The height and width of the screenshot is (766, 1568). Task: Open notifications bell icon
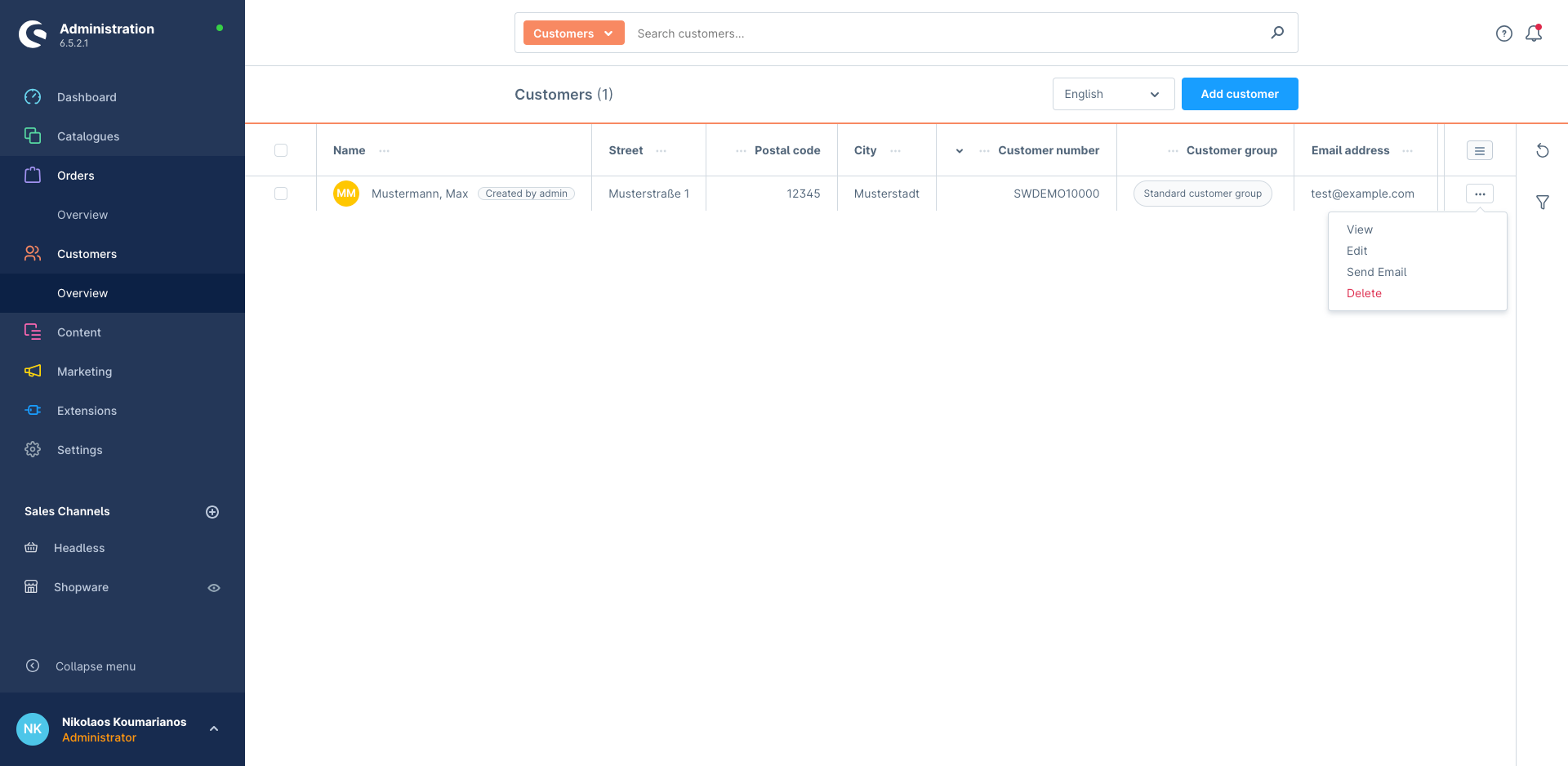tap(1534, 33)
